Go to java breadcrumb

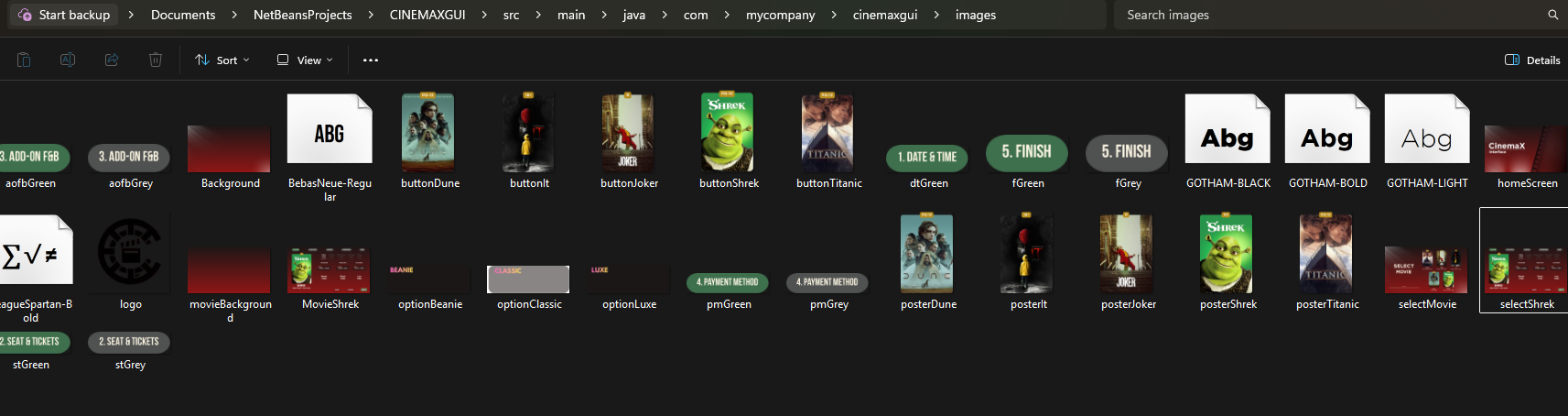[634, 15]
